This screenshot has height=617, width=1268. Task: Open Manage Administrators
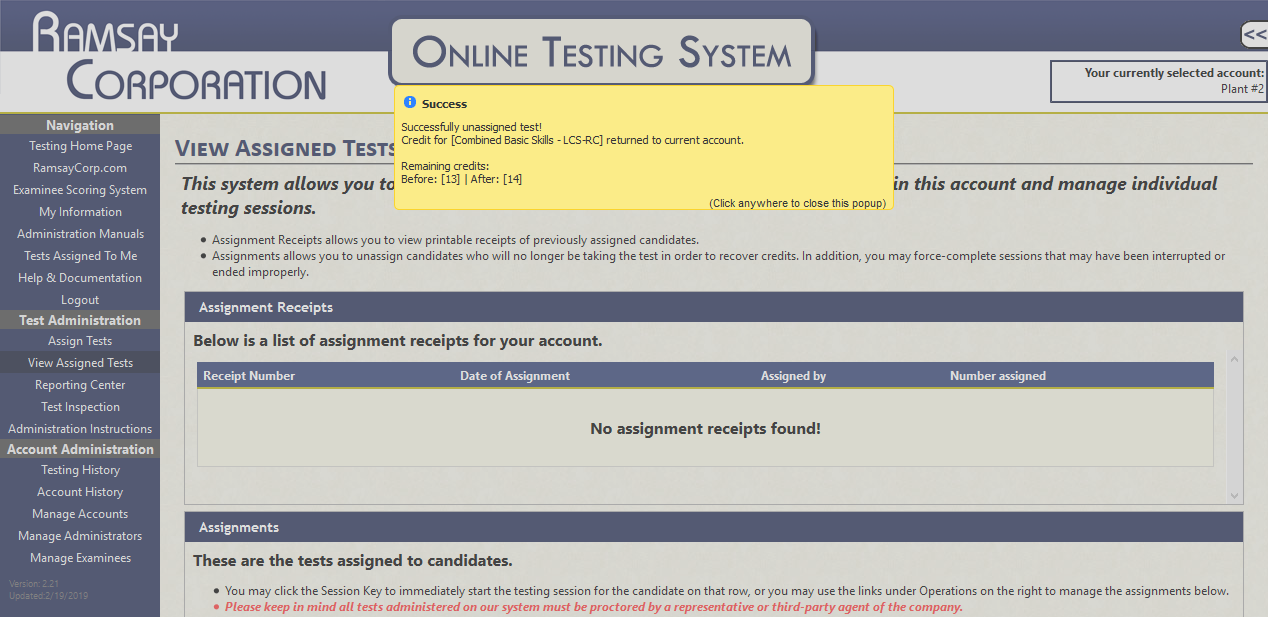80,536
